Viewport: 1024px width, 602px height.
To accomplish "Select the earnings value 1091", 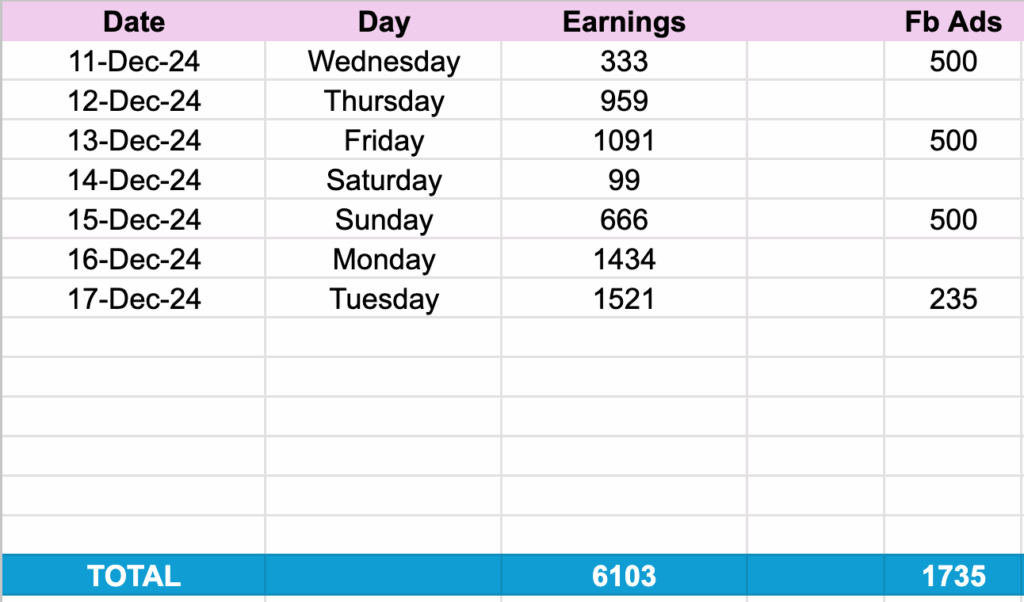I will (x=624, y=141).
